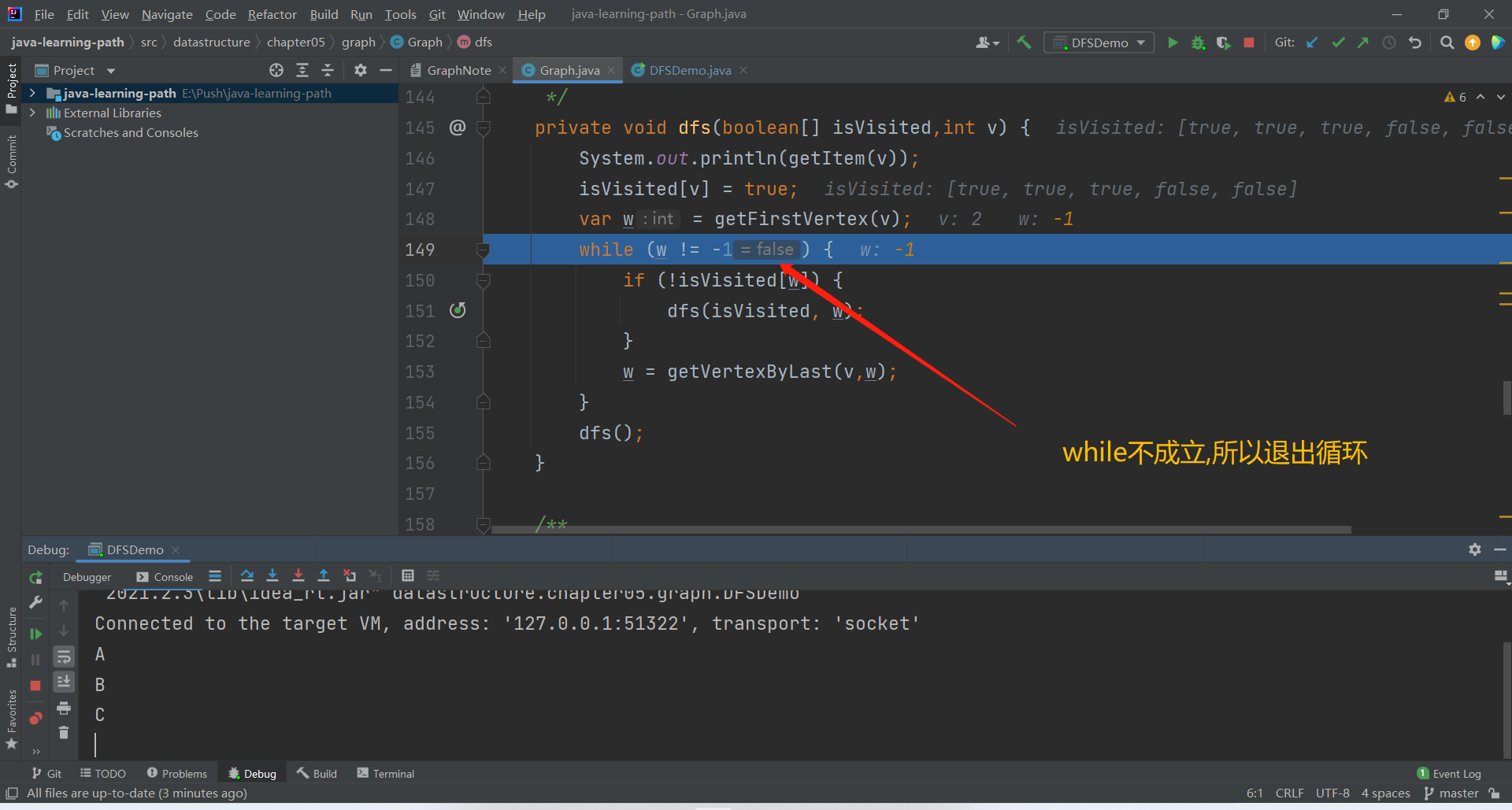Image resolution: width=1512 pixels, height=810 pixels.
Task: Click chapter05 in the breadcrumb bar
Action: tap(295, 42)
